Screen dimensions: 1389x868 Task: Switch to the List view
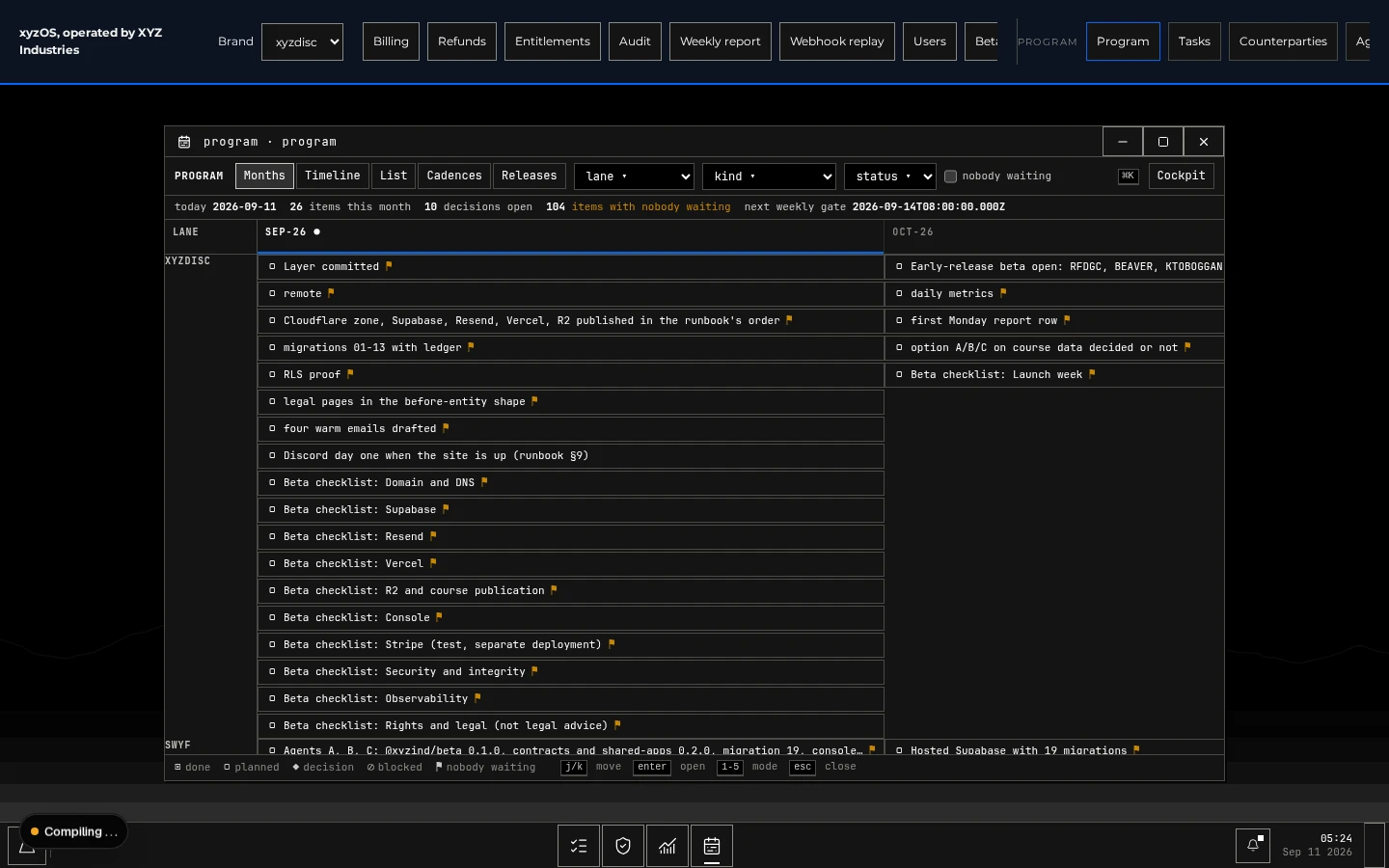(x=394, y=176)
